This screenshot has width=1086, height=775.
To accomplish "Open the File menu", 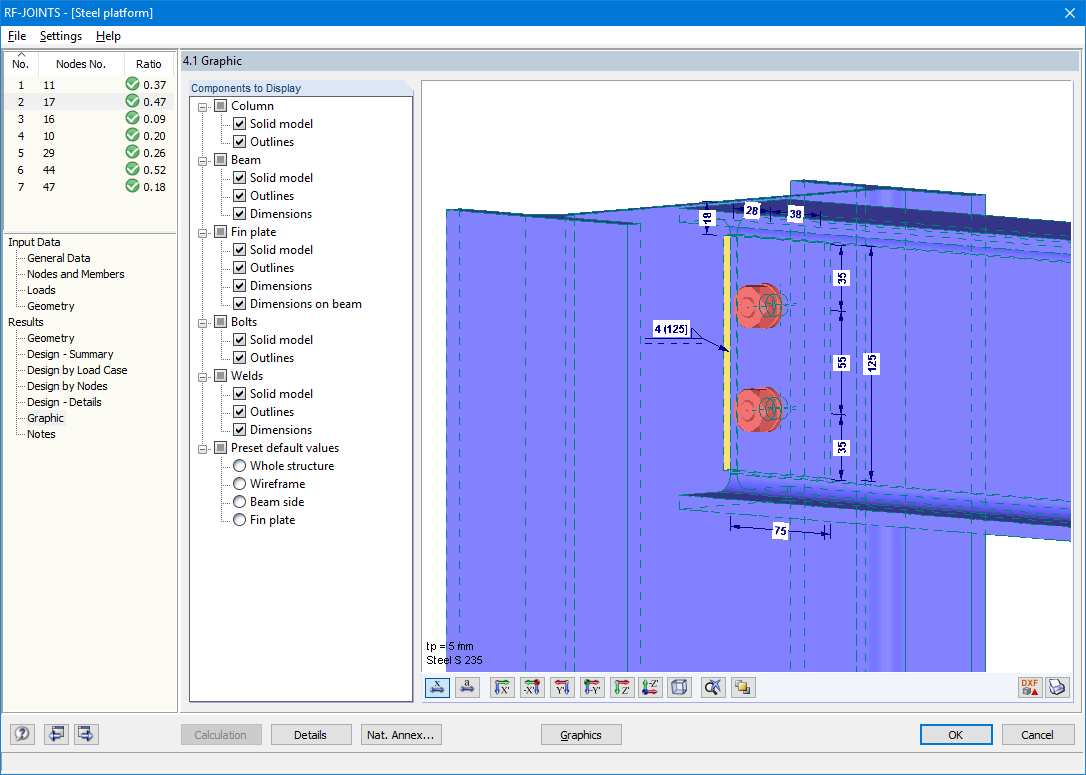I will 17,36.
